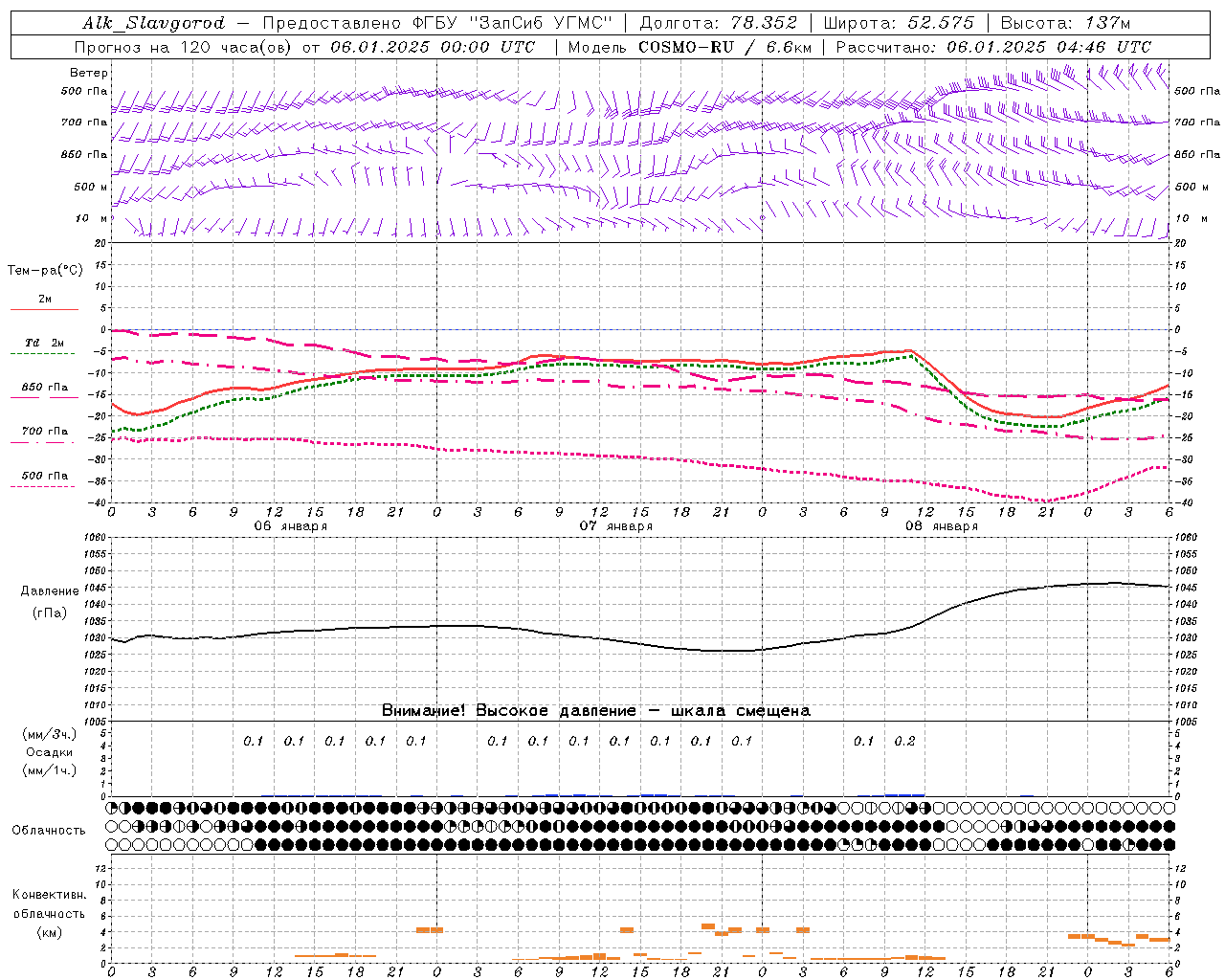Click the "08 января" date label
The image size is (1225, 980).
coord(941,526)
